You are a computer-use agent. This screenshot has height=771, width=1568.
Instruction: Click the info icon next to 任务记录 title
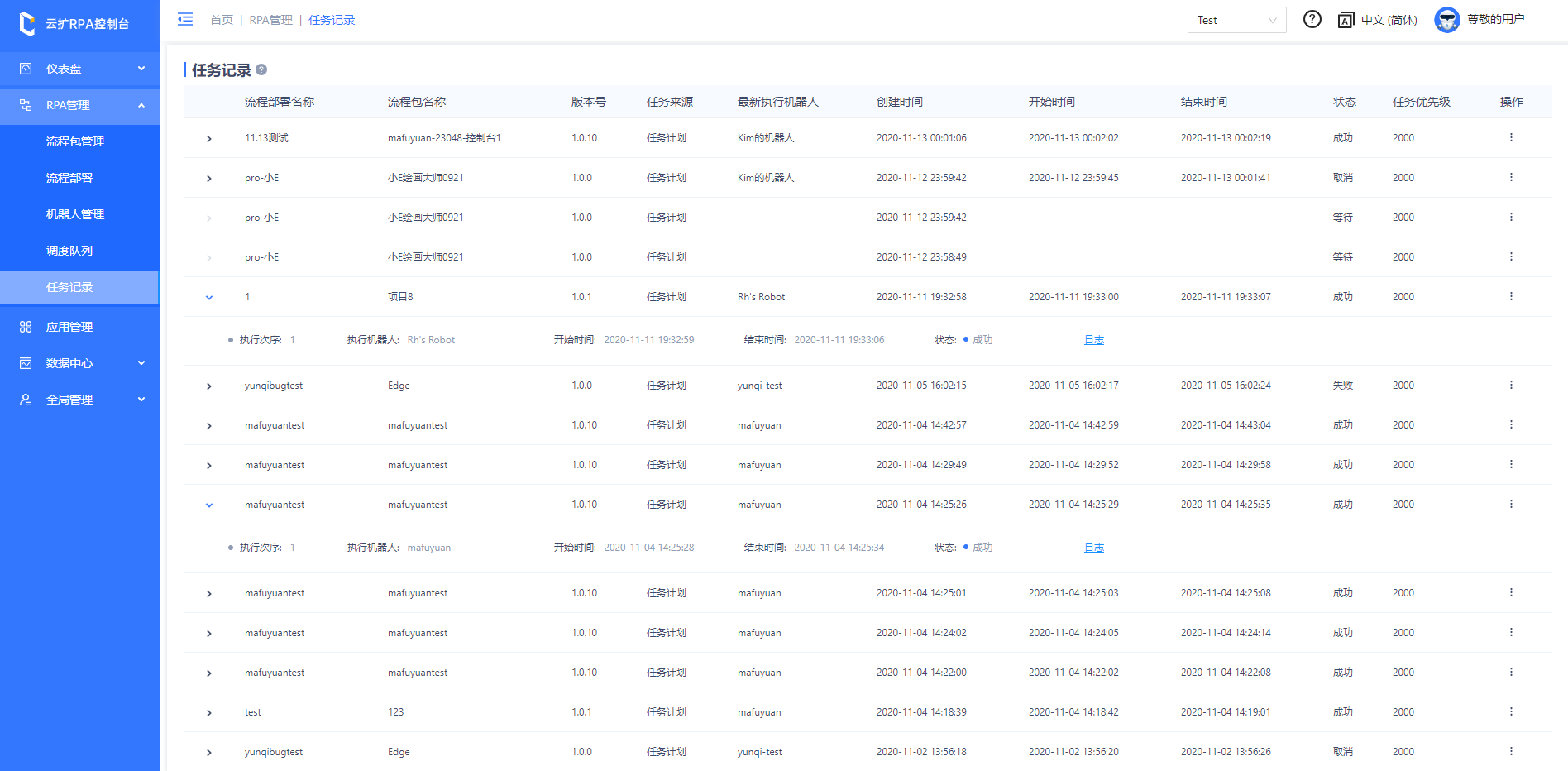(x=261, y=69)
